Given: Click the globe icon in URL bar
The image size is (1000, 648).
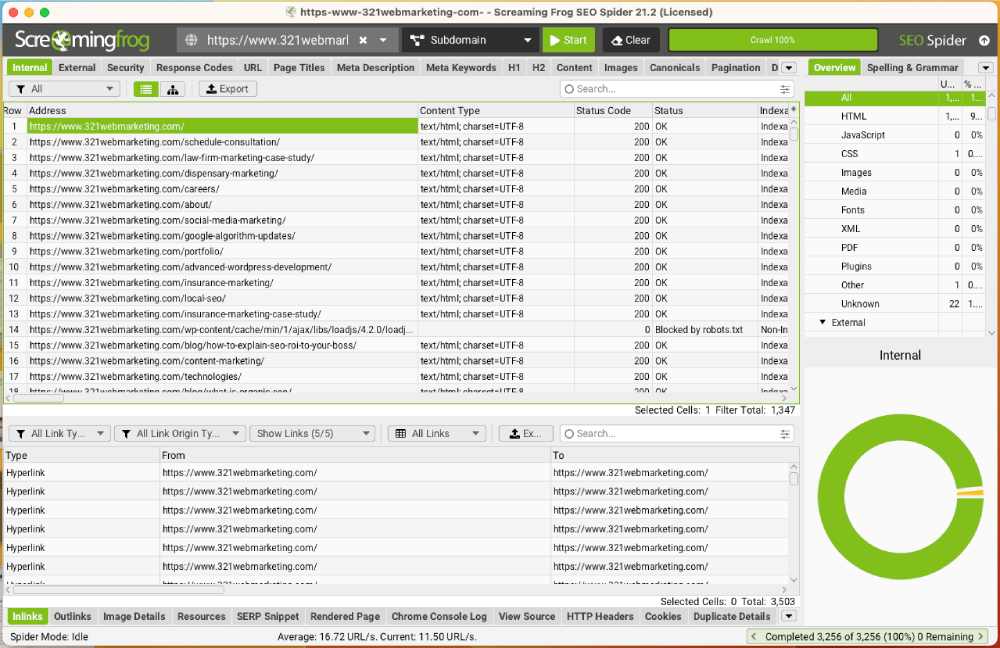Looking at the screenshot, I should pos(191,40).
